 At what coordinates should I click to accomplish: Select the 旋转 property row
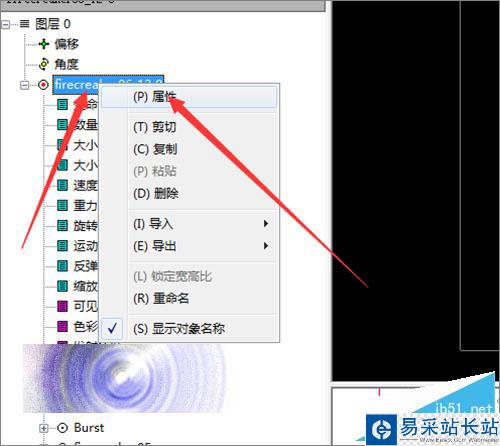[86, 226]
